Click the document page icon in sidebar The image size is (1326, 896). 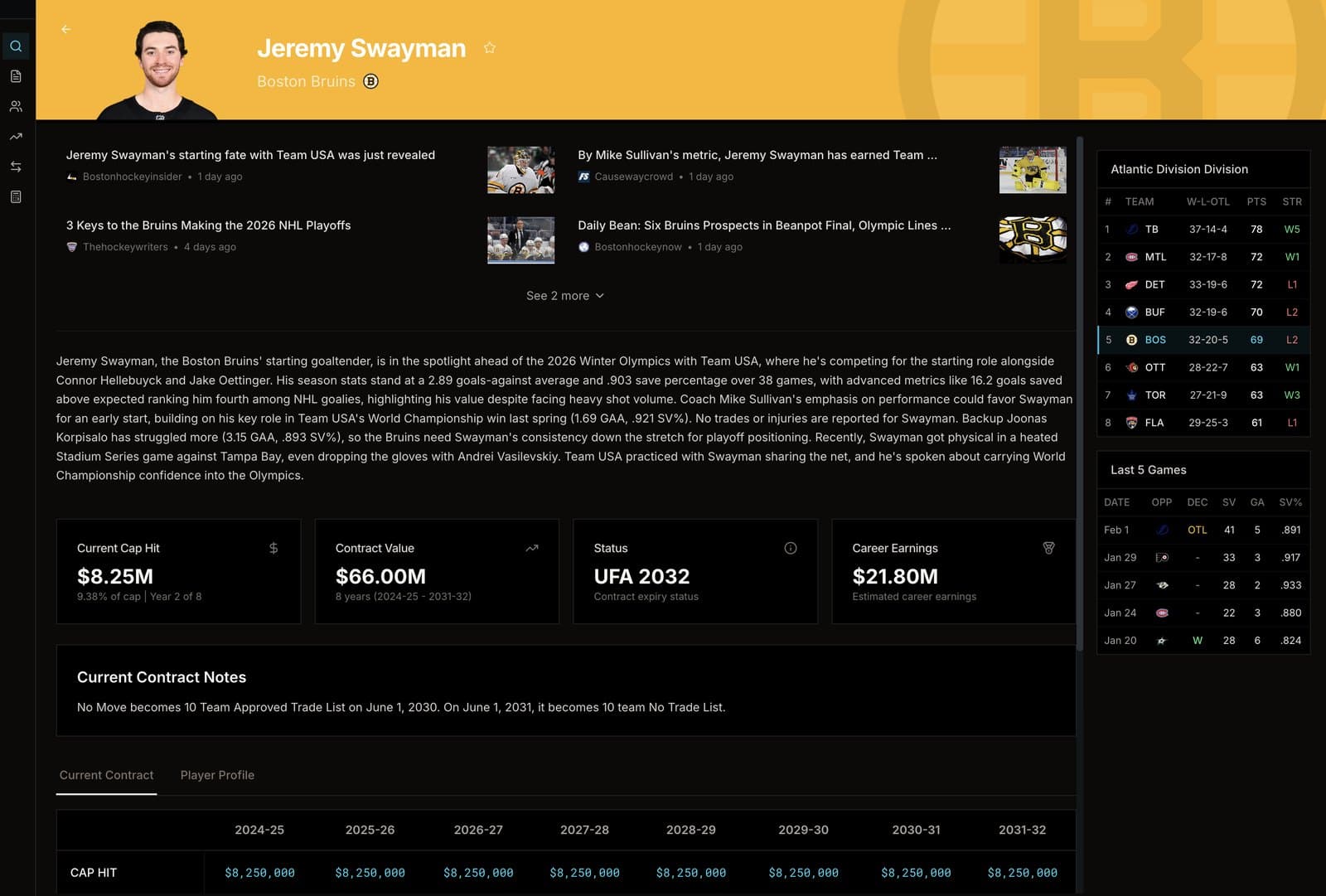[x=16, y=76]
